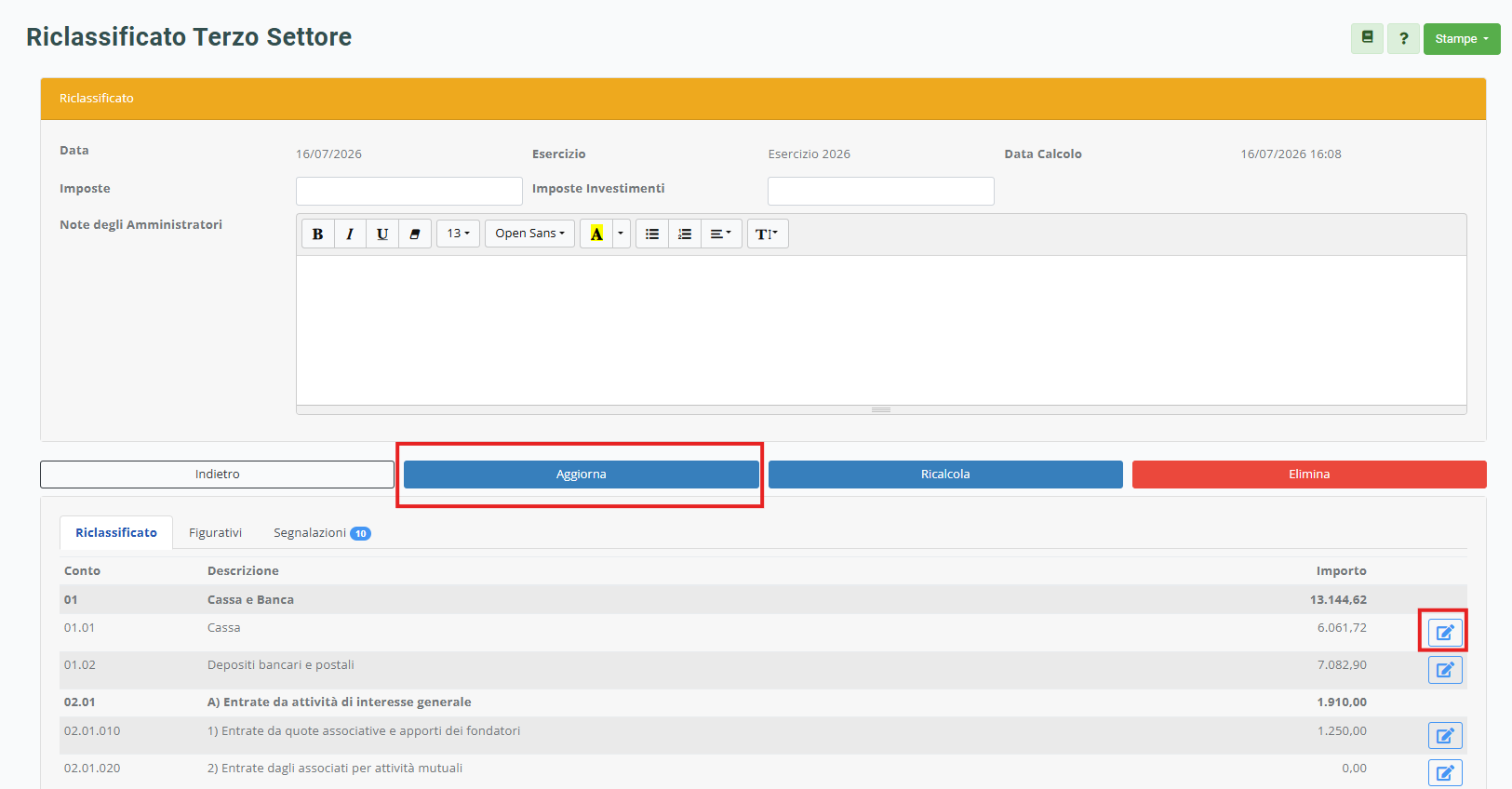Edit the Entrate da quote associative row
Screen dimensions: 1512x789
[x=1445, y=736]
